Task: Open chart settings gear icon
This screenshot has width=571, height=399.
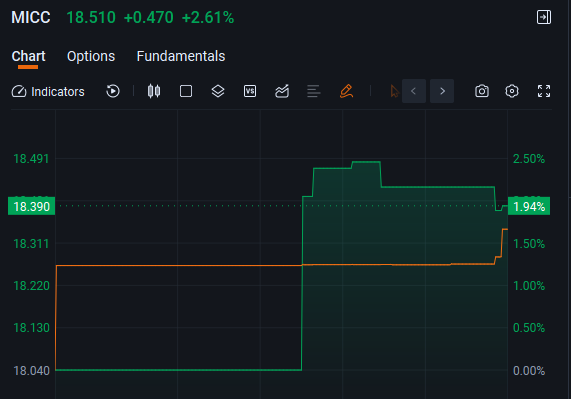Action: [512, 91]
